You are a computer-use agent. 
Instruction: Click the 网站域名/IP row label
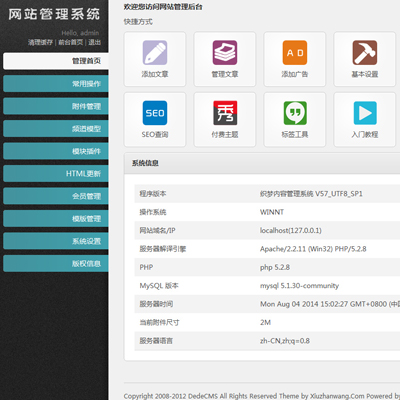157,230
